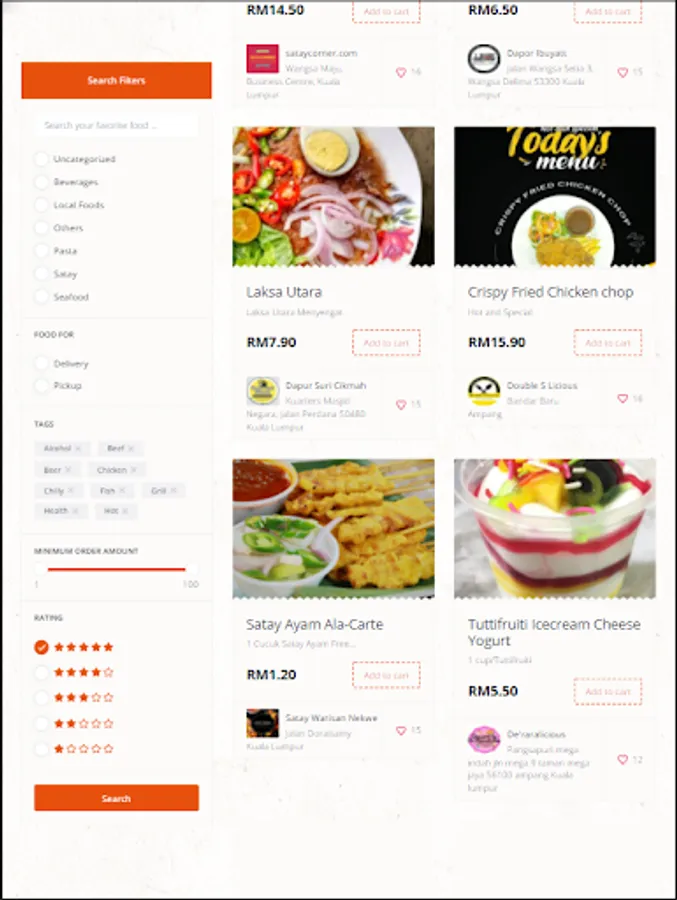Open the Tuttifruiti Icecream Cheese Yogurt photo

point(555,529)
